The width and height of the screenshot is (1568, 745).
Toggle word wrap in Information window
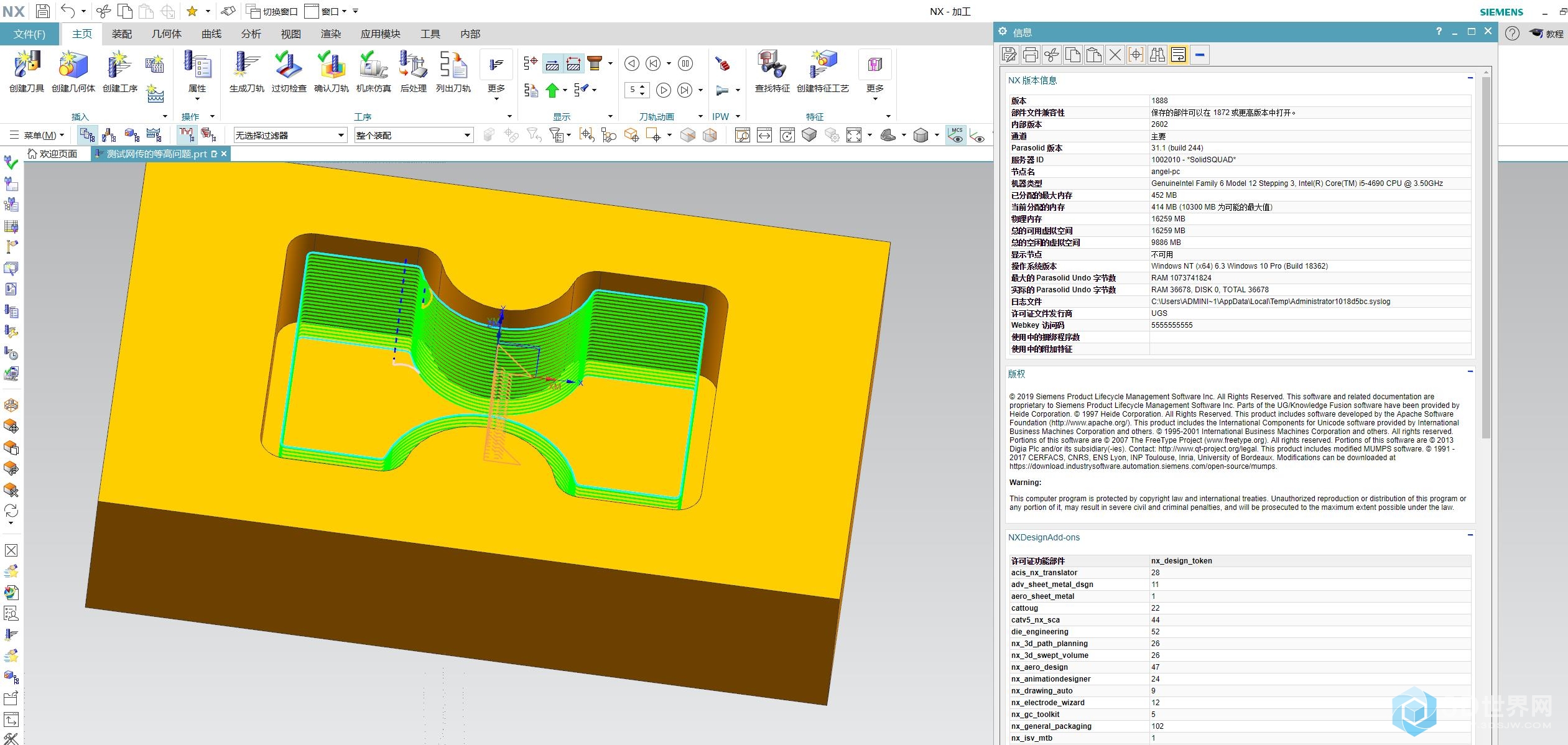click(x=1179, y=55)
